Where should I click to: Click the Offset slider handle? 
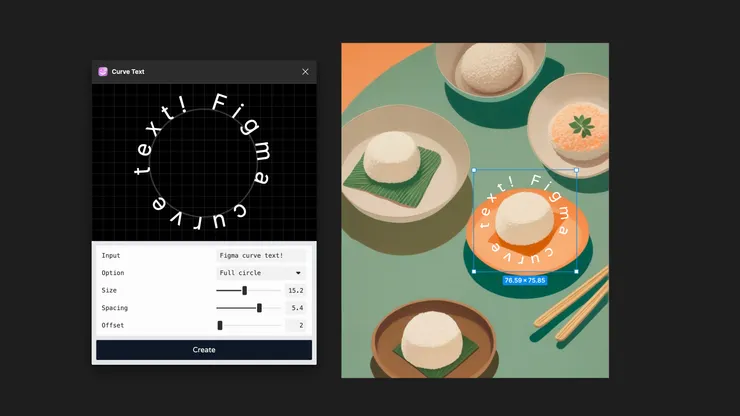(220, 325)
